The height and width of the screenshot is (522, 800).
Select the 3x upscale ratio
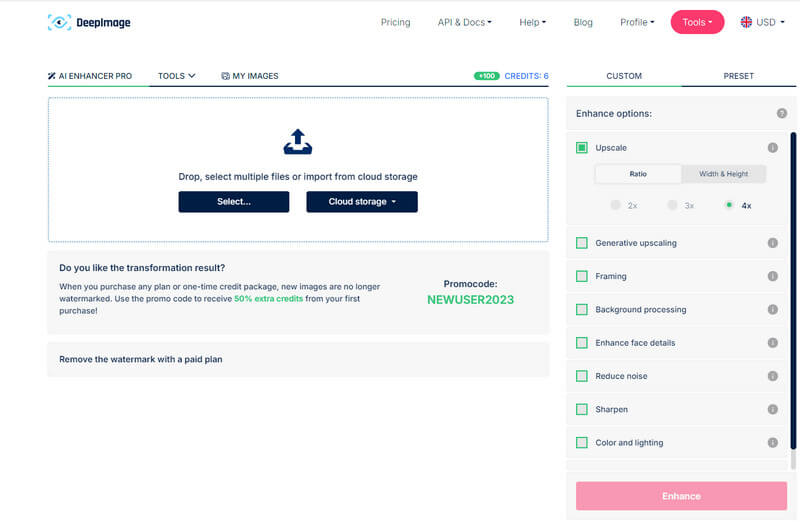pos(672,205)
